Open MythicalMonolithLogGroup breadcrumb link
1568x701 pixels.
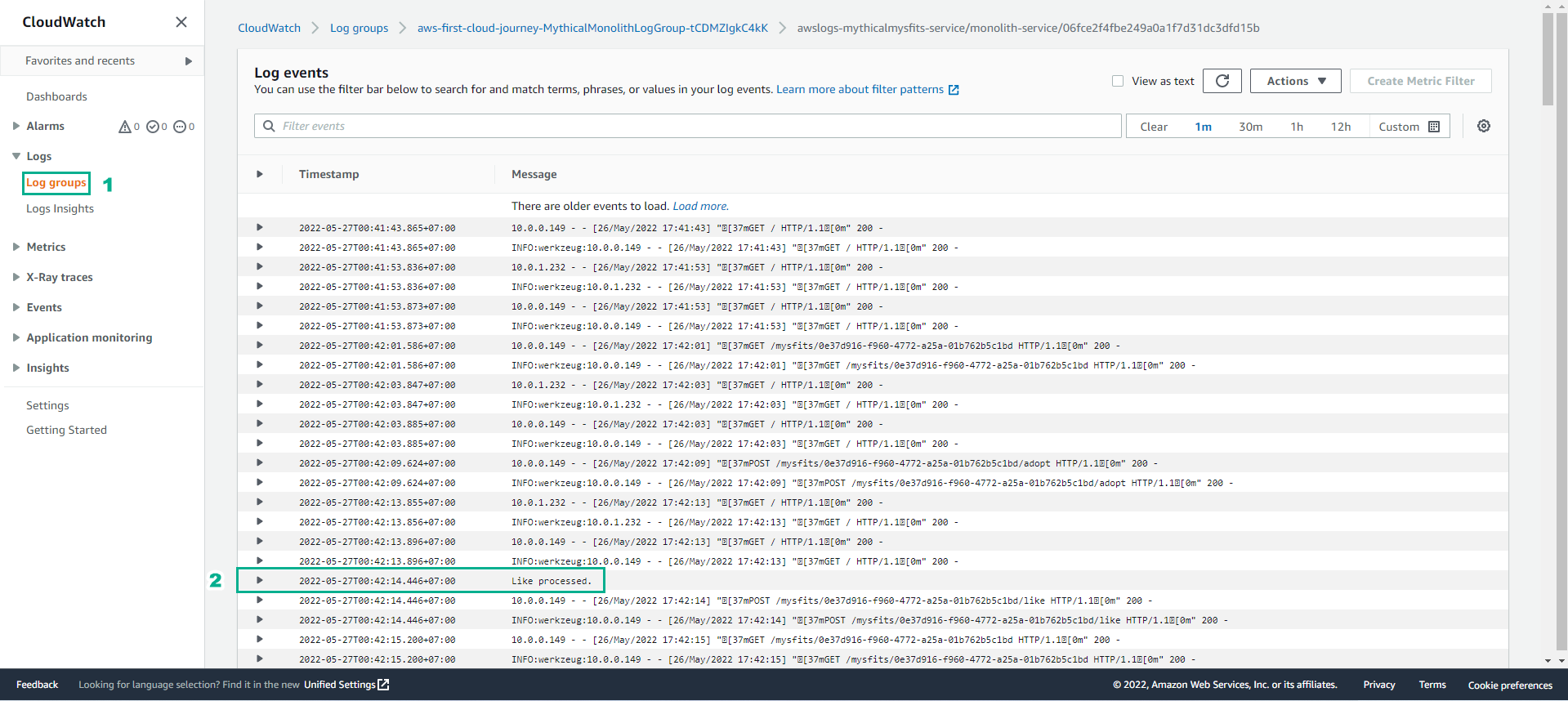(592, 28)
